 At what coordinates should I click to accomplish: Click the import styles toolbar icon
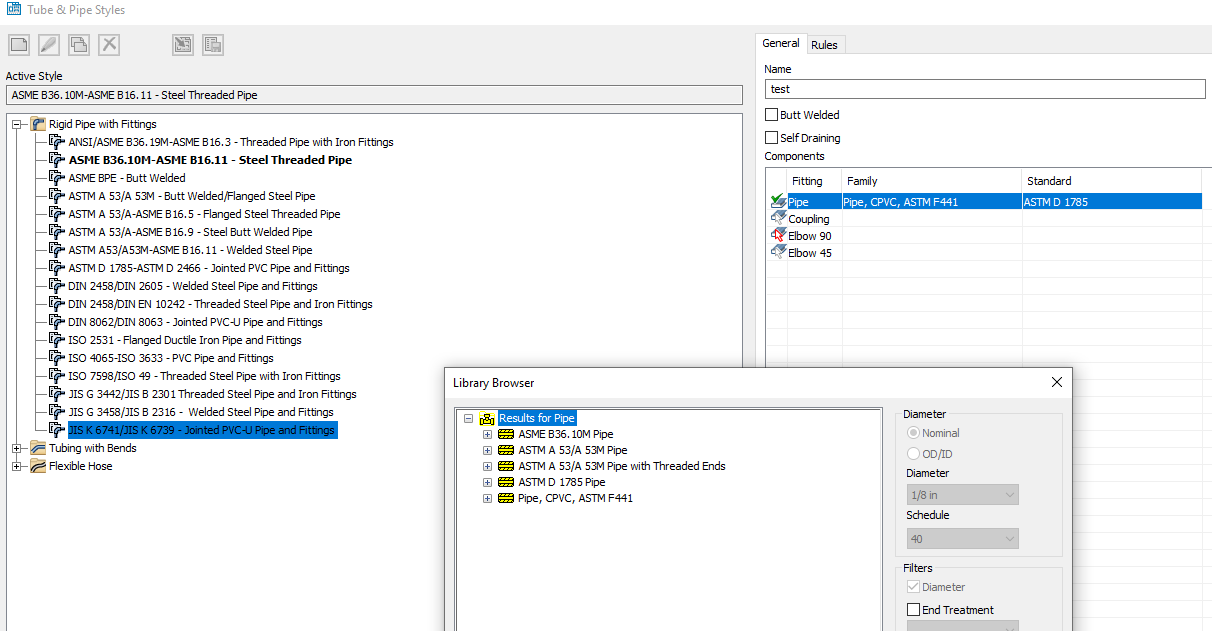tap(182, 44)
